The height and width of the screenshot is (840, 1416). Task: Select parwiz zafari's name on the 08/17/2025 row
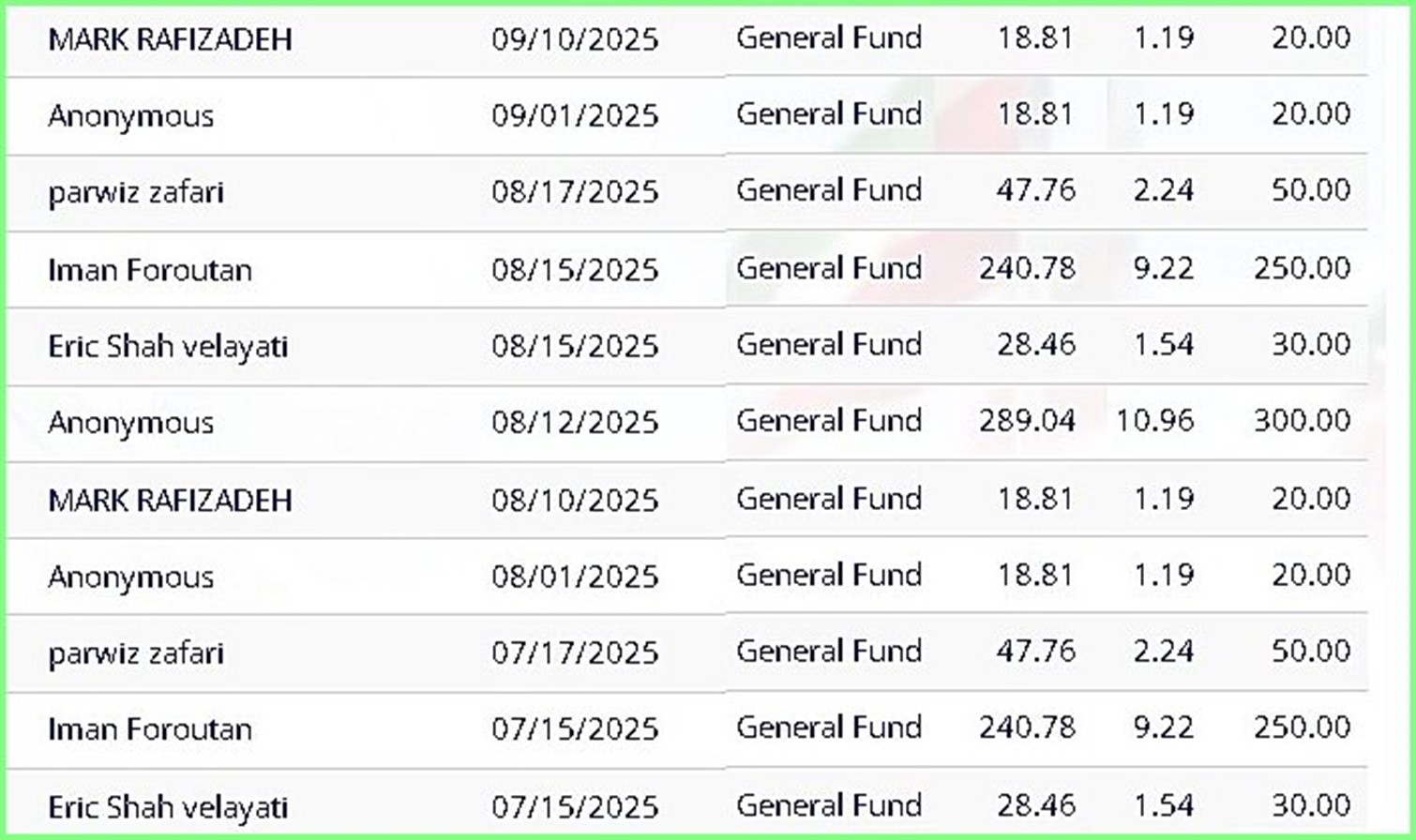(136, 193)
